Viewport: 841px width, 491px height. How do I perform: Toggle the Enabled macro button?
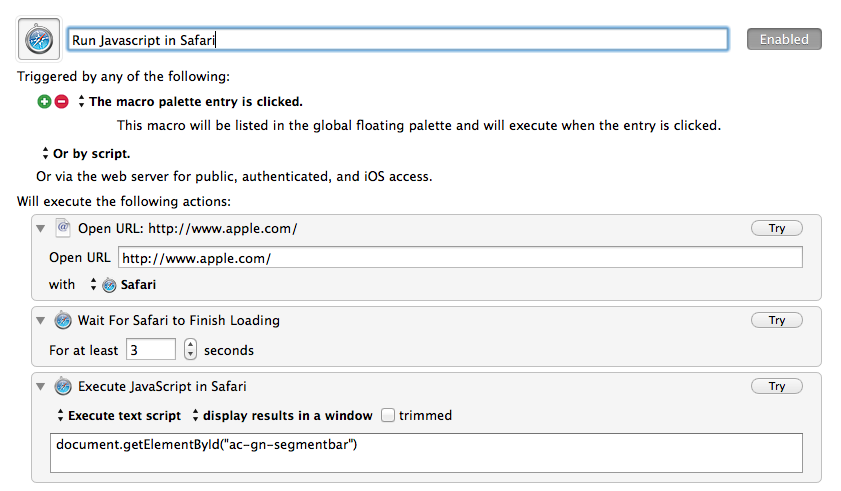click(x=784, y=39)
